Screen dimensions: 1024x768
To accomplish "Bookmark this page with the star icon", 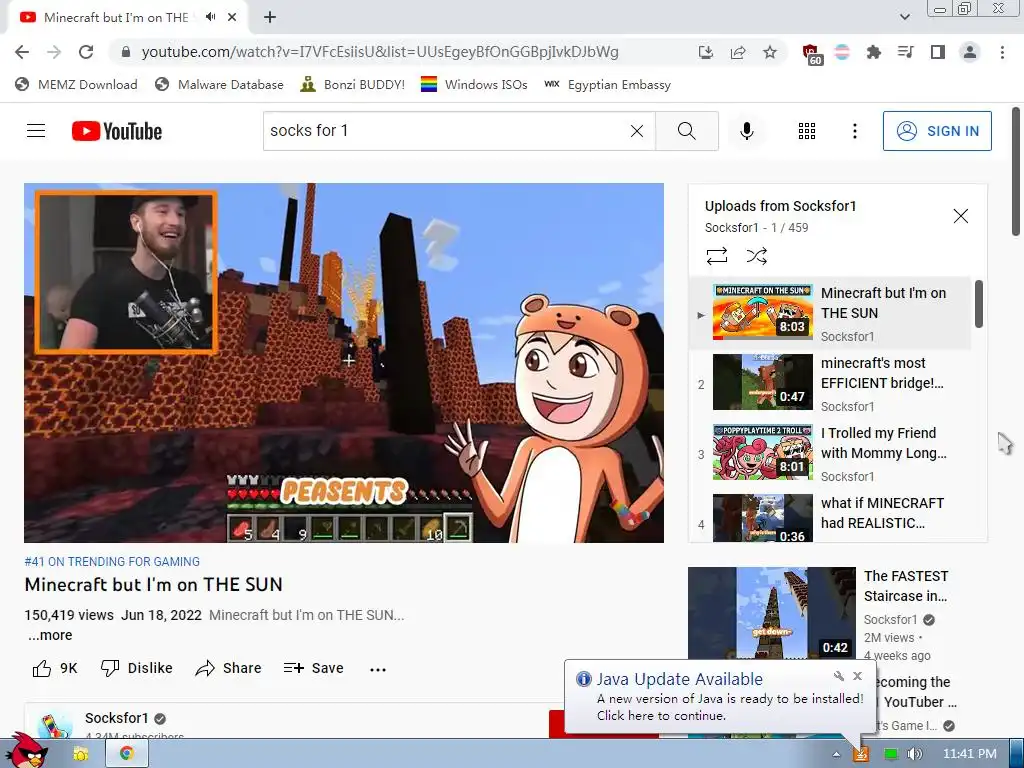I will 770,52.
